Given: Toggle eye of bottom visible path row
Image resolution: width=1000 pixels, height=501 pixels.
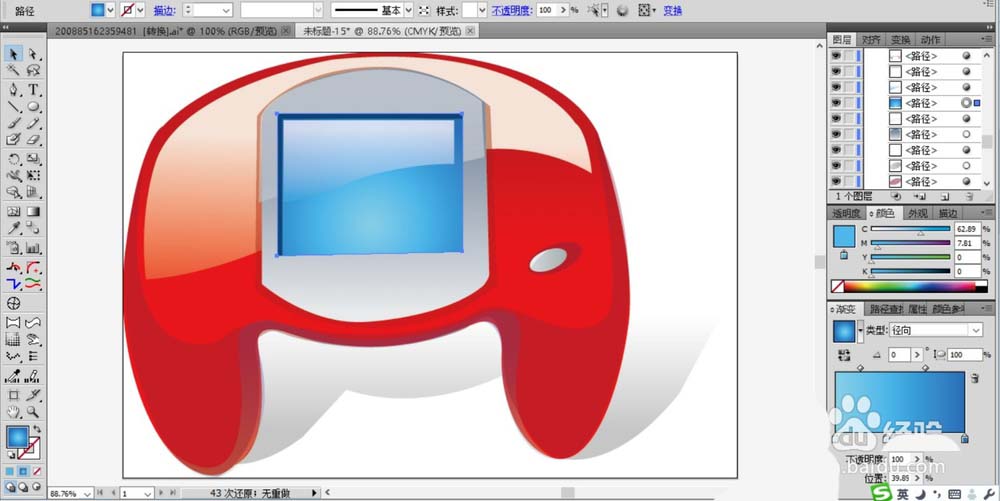Looking at the screenshot, I should 836,181.
